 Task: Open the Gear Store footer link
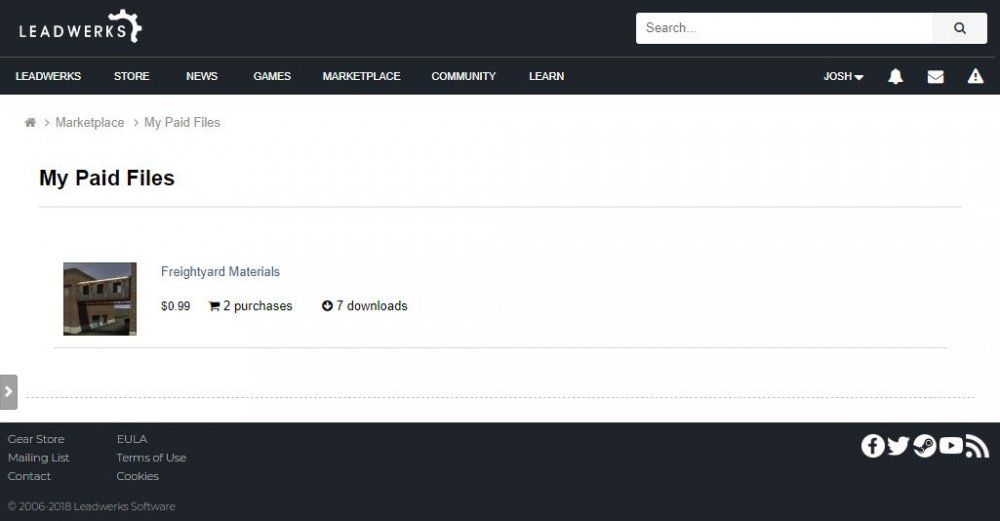[x=36, y=439]
